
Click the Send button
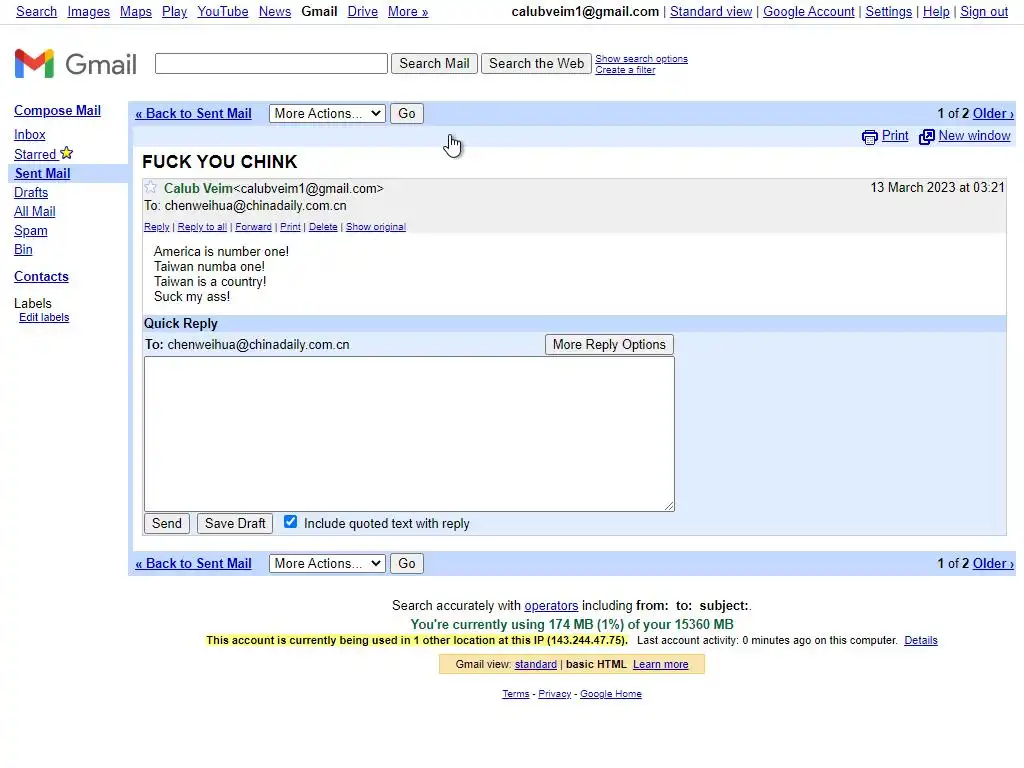coord(167,524)
